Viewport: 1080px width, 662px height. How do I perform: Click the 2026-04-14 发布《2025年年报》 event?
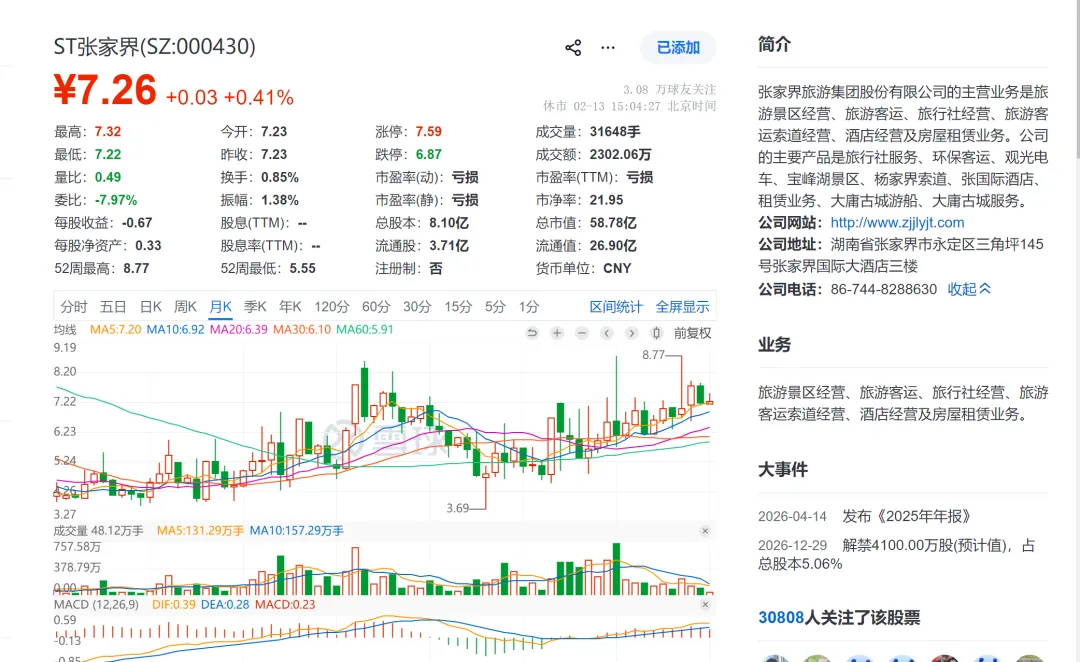pyautogui.click(x=864, y=517)
